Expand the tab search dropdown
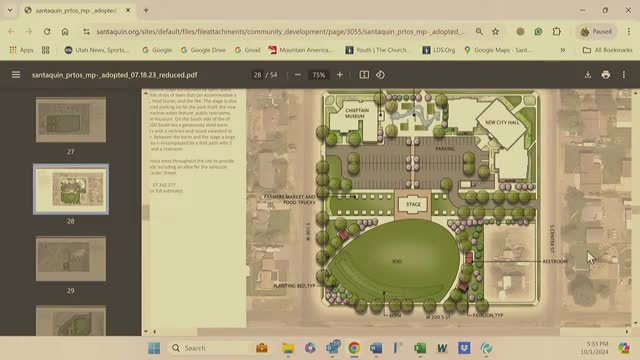 pos(10,10)
